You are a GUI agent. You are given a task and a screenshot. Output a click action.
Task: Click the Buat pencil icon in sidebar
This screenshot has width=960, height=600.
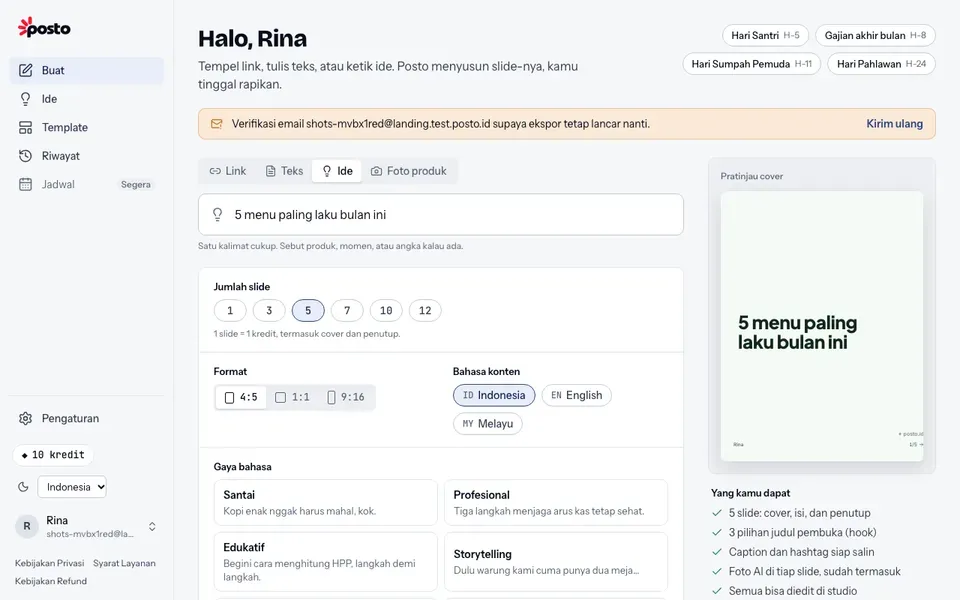tap(25, 70)
